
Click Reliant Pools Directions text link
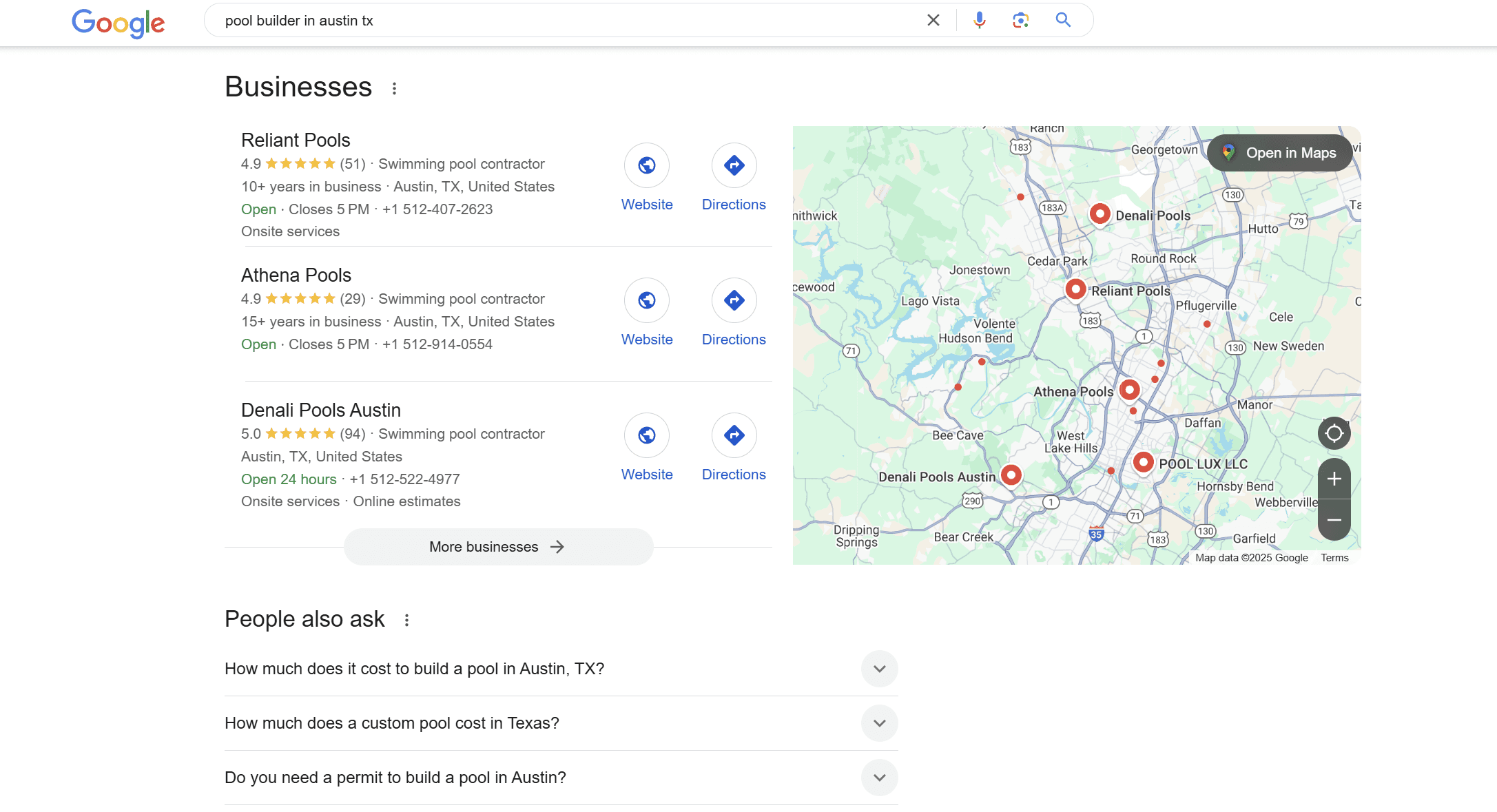734,205
